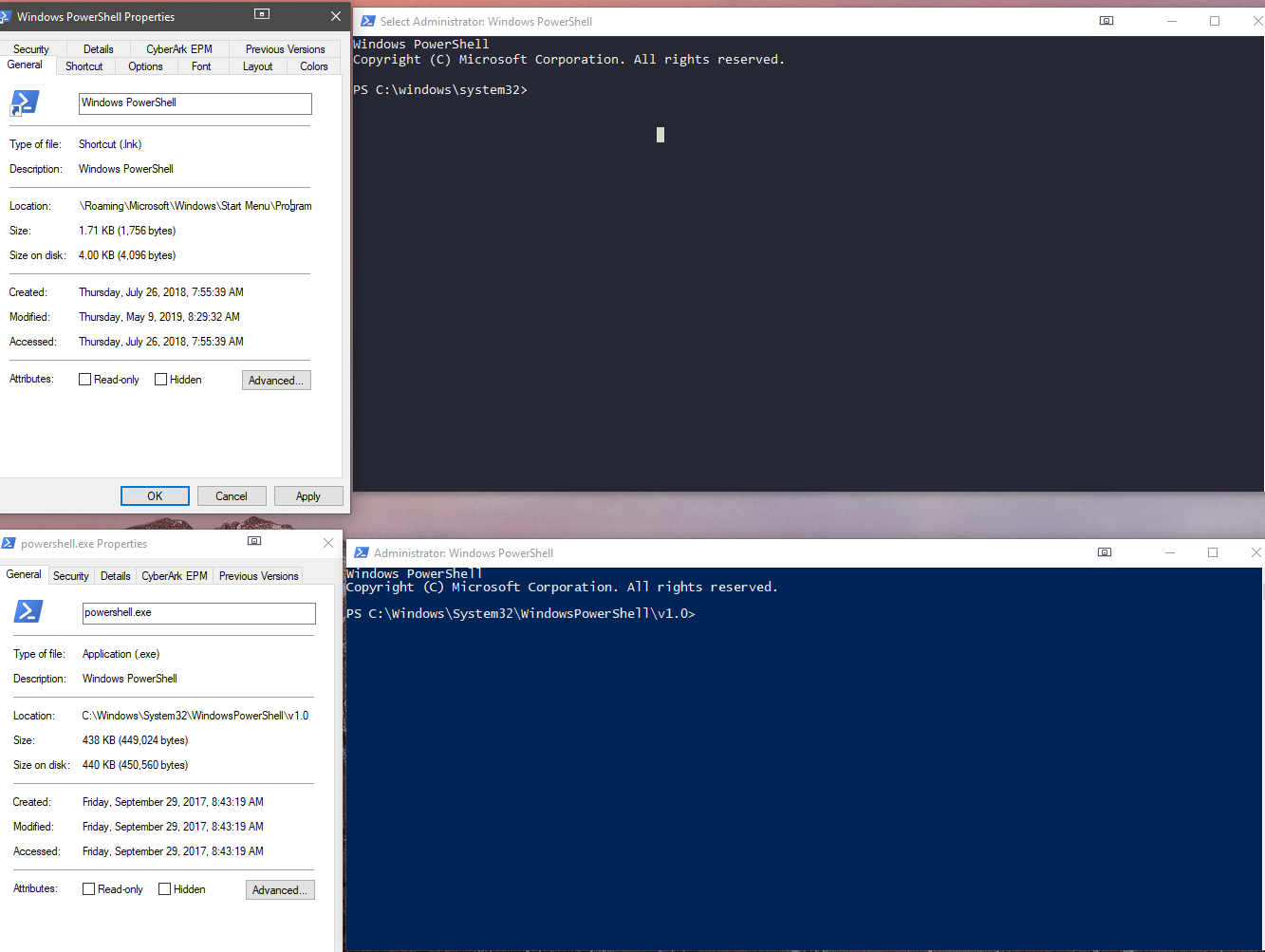Click the PowerShell icon in the shortcut Properties dialog
Viewport: 1265px width, 952px height.
pos(24,103)
